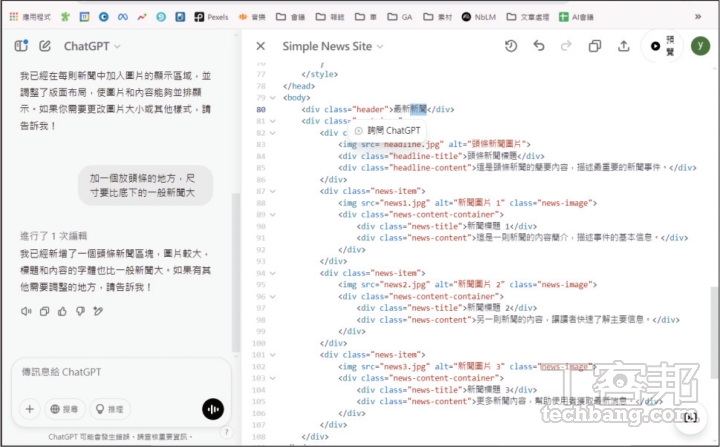The image size is (720, 447).
Task: Toggle the ChatGPT sidebar panel icon
Action: (x=21, y=46)
